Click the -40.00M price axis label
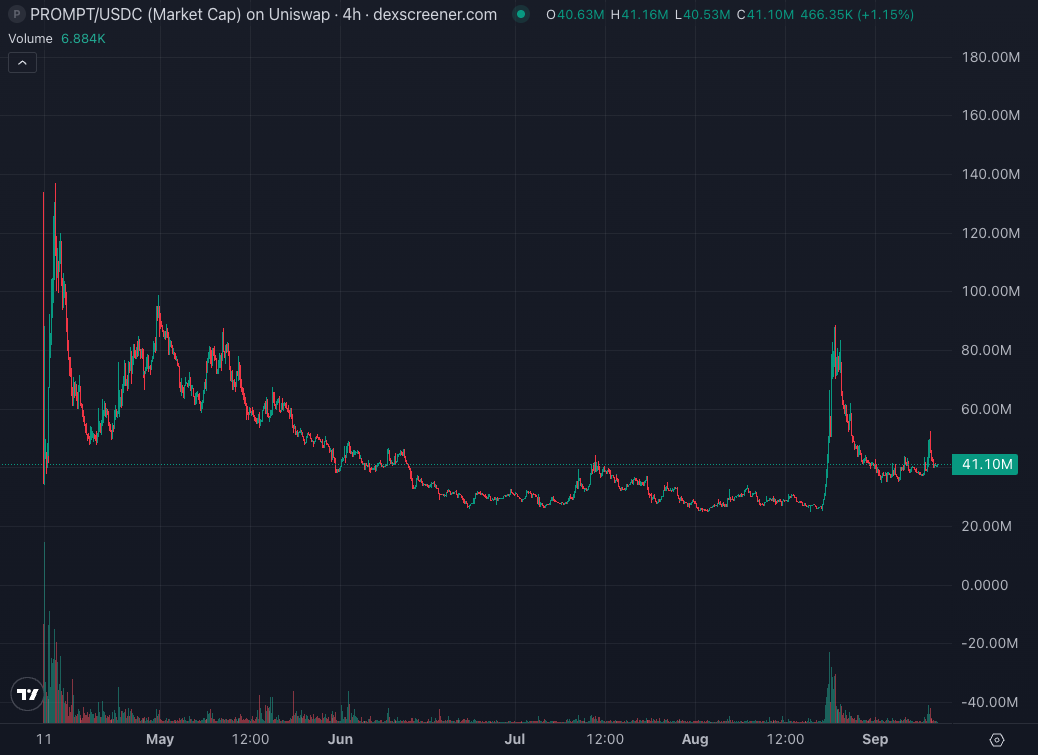Screen dimensions: 1038x755 tap(989, 702)
